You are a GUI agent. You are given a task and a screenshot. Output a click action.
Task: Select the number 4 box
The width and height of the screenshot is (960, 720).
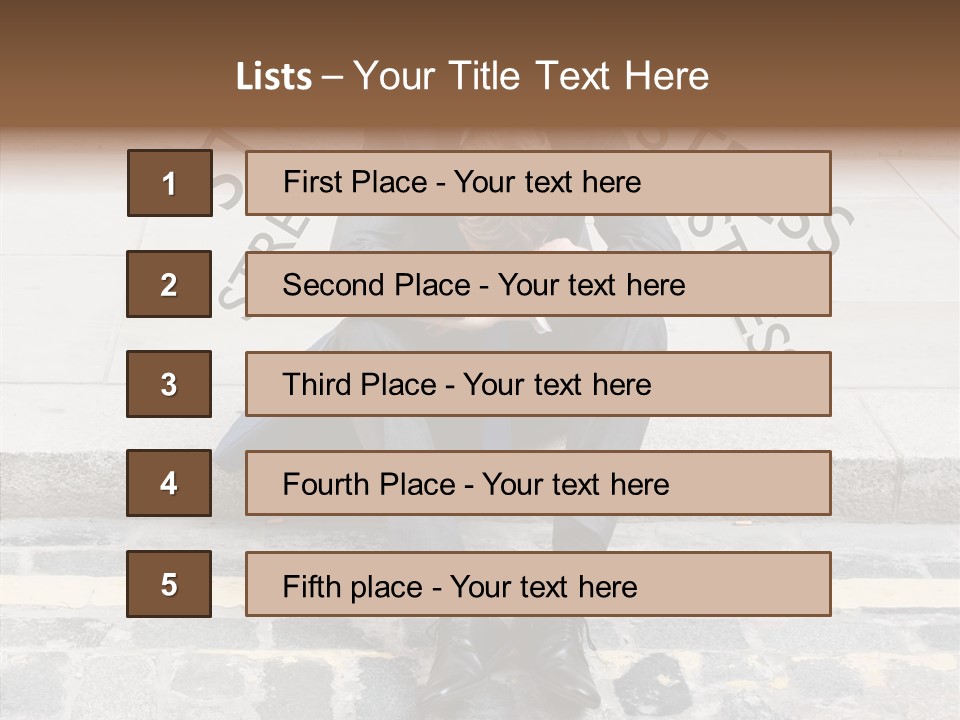pyautogui.click(x=169, y=483)
